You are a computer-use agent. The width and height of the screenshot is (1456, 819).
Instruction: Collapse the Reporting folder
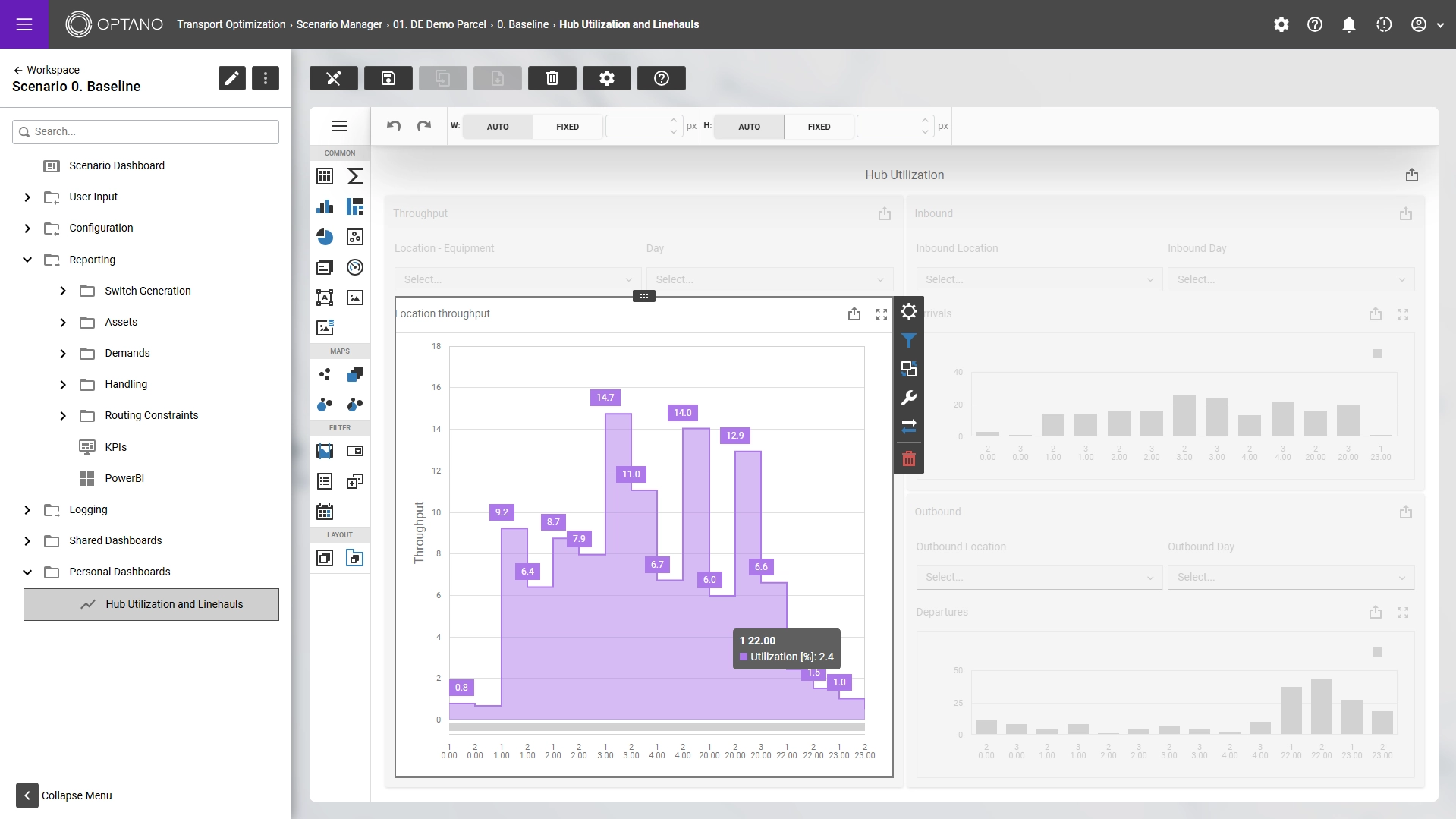27,260
